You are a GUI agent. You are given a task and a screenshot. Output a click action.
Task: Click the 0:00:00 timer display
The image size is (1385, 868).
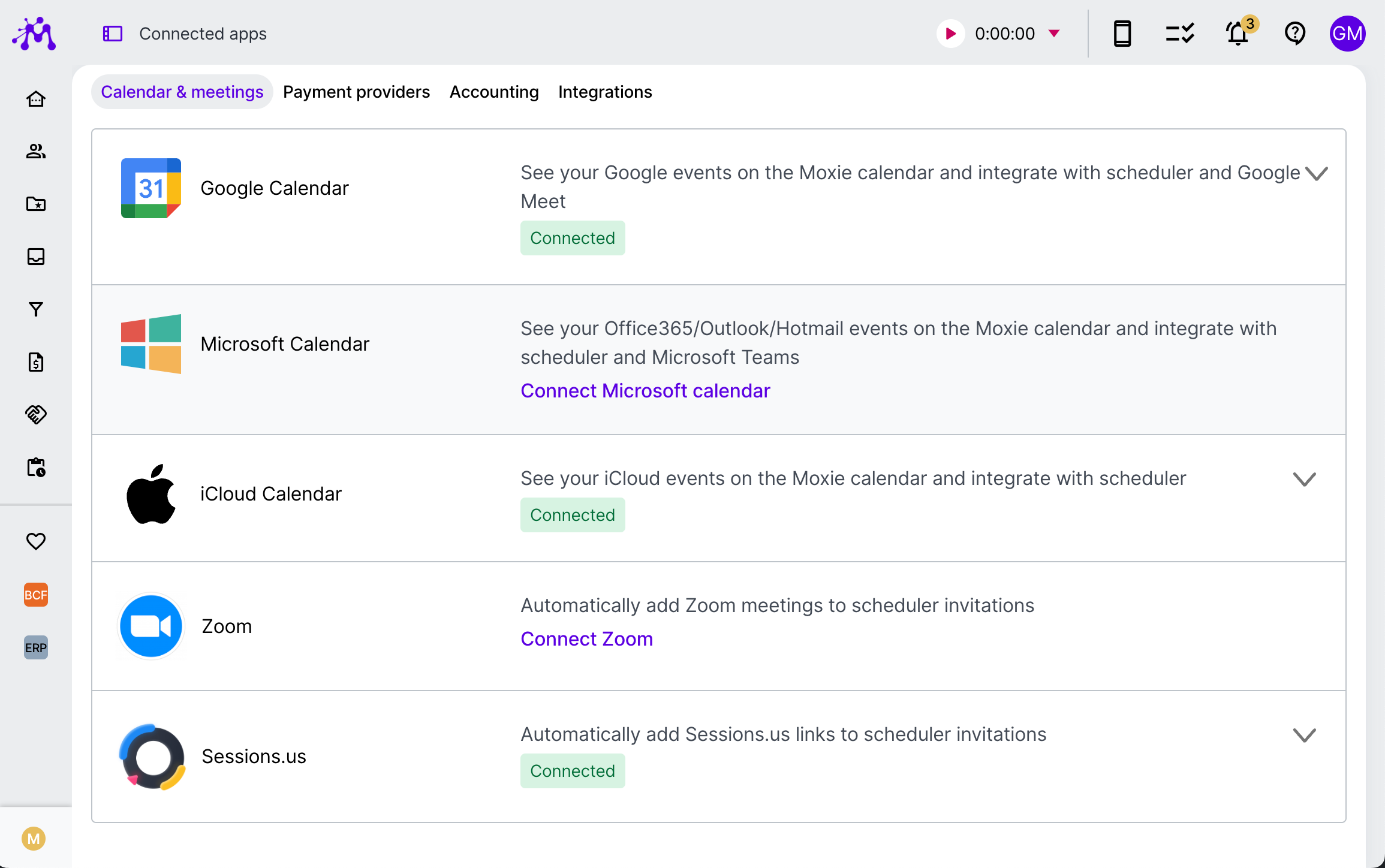(x=1005, y=34)
